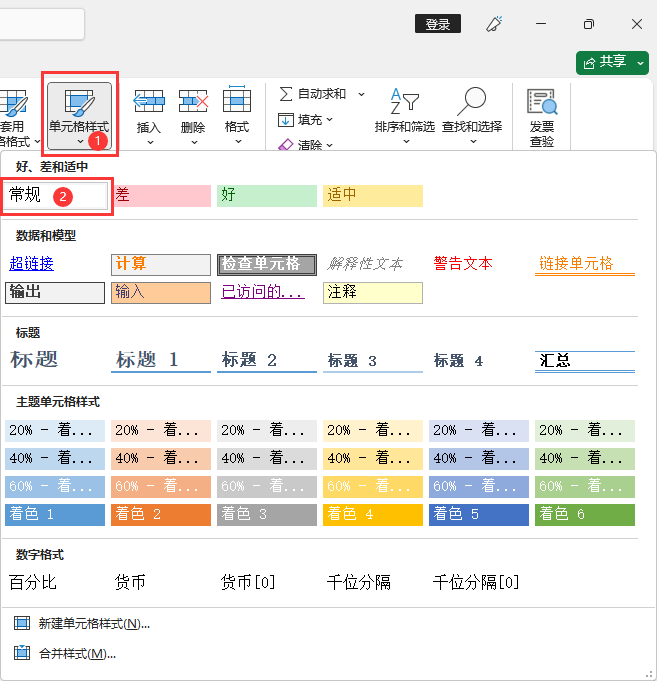Expand the 插入 dropdown chevron

(x=150, y=142)
